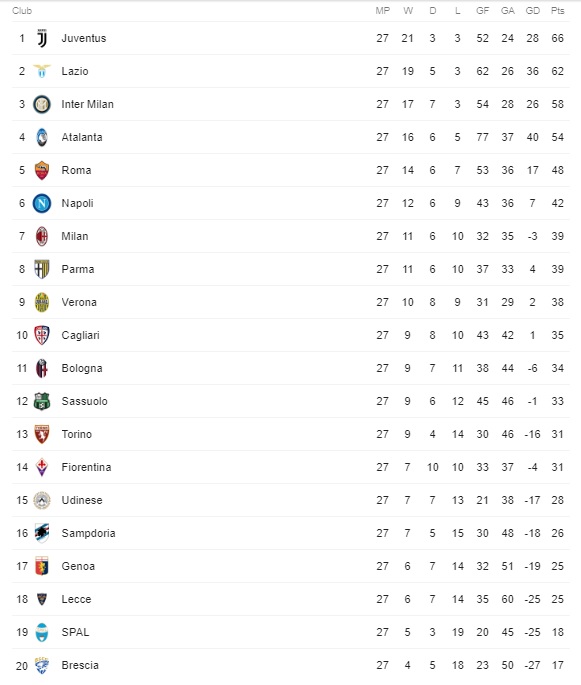This screenshot has width=581, height=685.
Task: Open the Roma crest icon
Action: 42,170
